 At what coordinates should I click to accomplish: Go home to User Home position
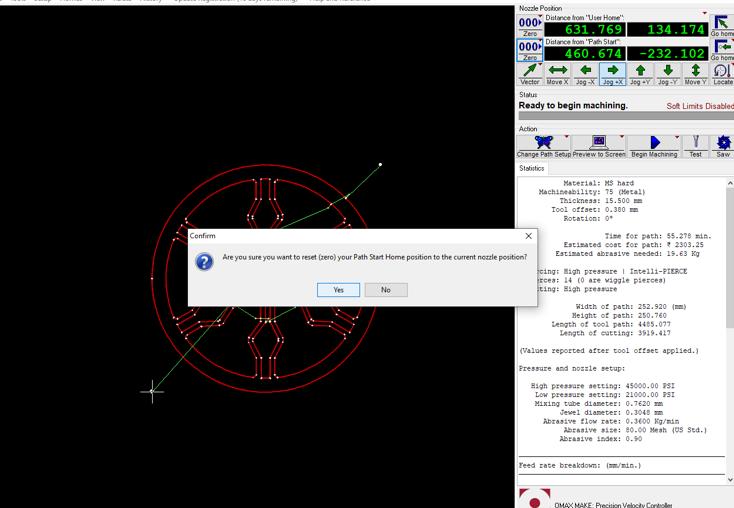point(722,26)
